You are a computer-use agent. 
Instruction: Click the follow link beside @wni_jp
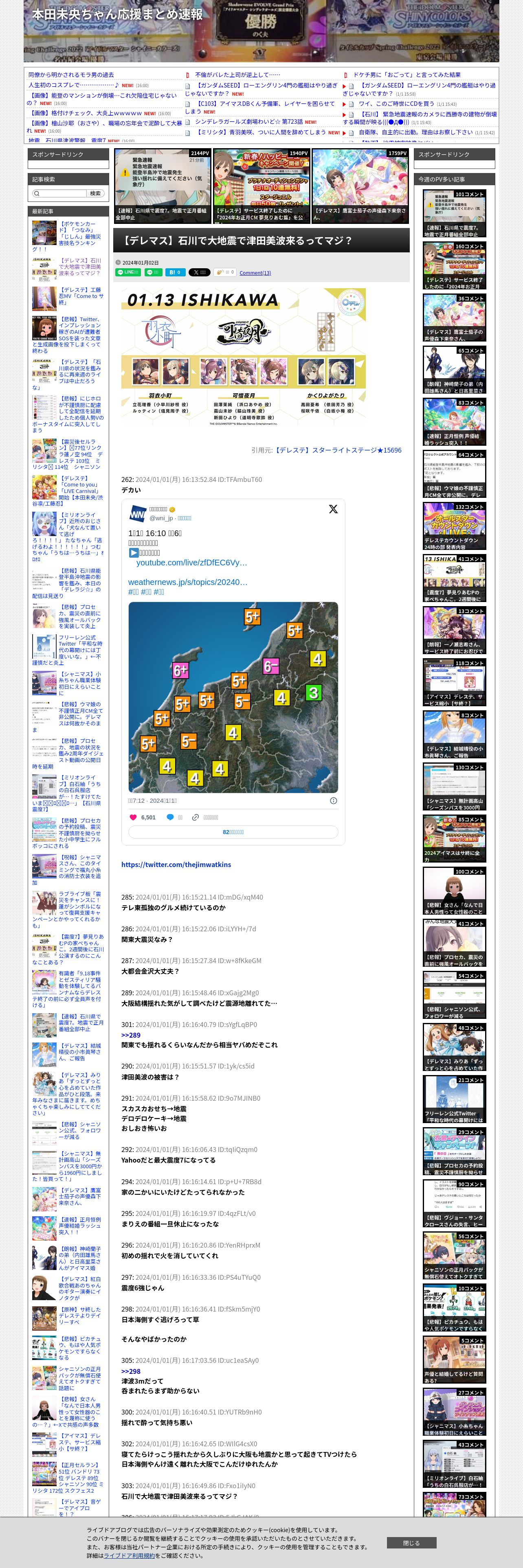[184, 518]
